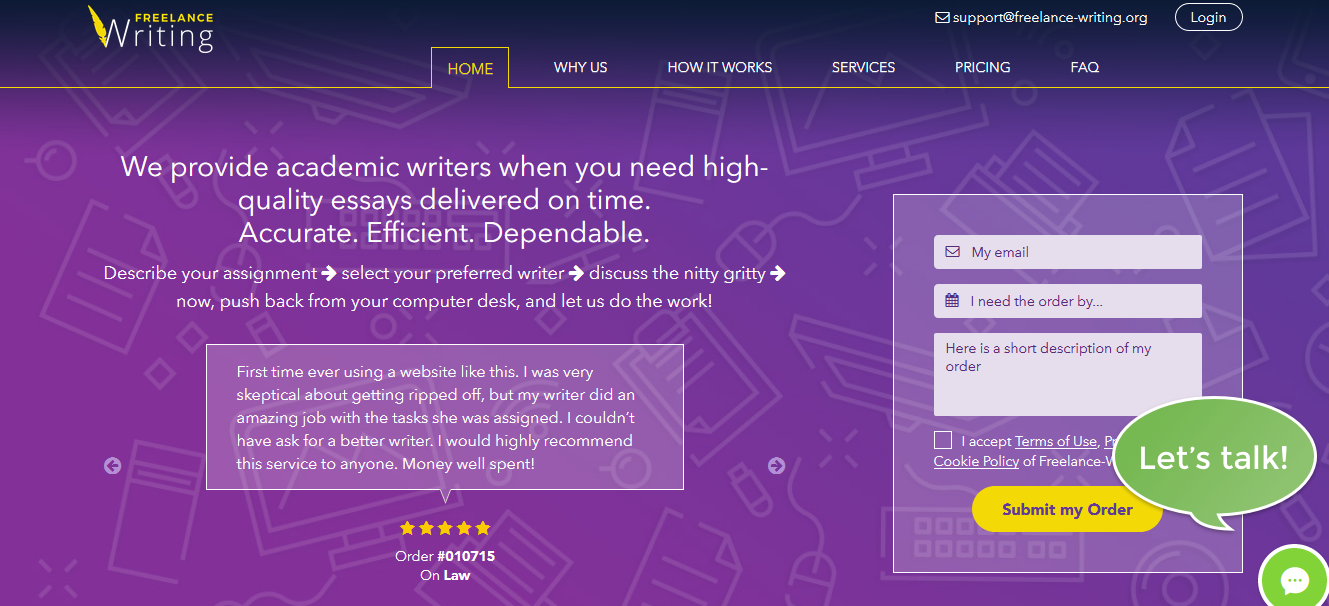Click the Freelance Writing feather logo

coord(150,28)
